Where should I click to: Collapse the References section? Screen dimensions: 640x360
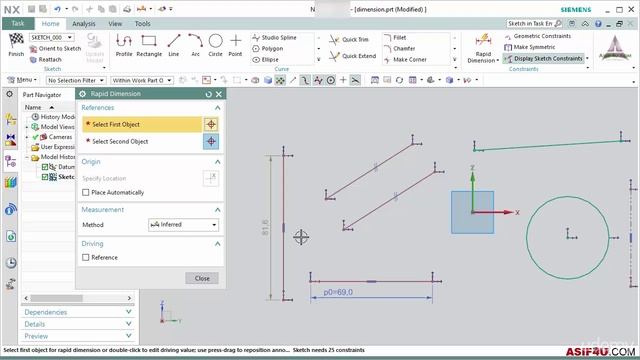[x=218, y=108]
